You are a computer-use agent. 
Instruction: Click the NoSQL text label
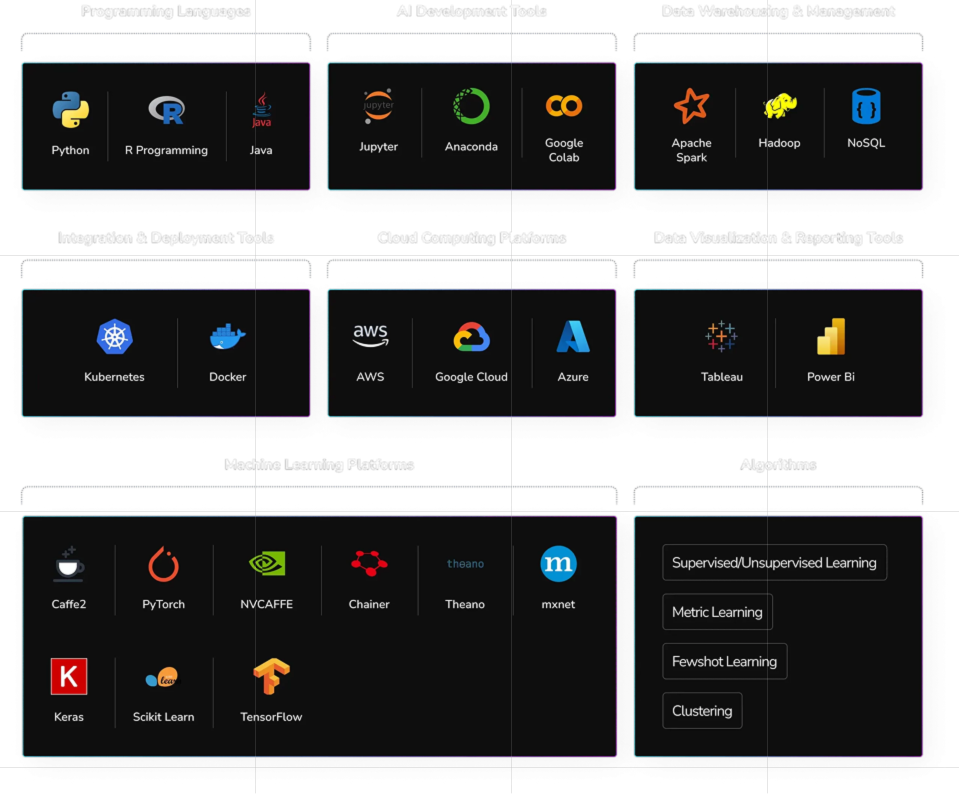click(866, 143)
